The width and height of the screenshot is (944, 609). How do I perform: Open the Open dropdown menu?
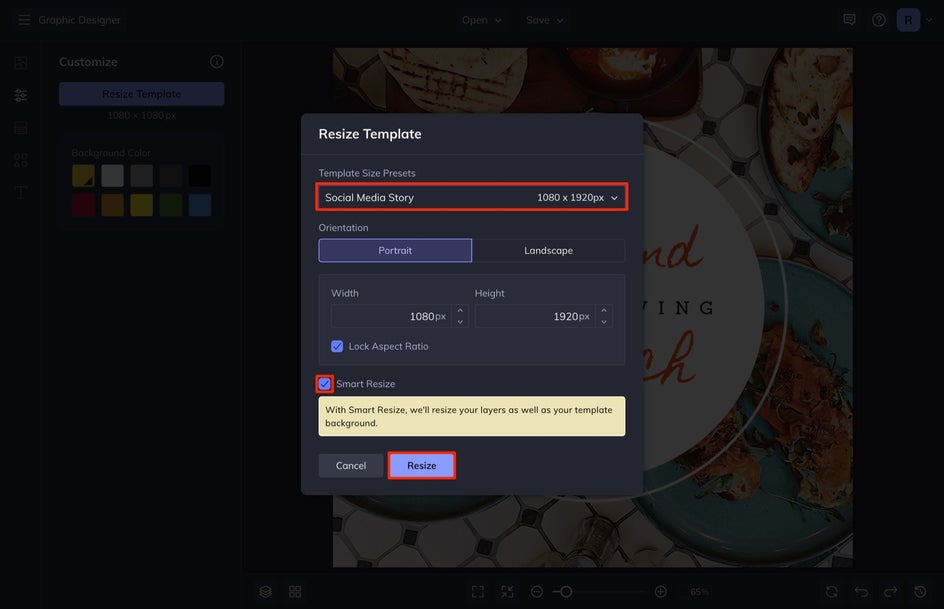(481, 20)
